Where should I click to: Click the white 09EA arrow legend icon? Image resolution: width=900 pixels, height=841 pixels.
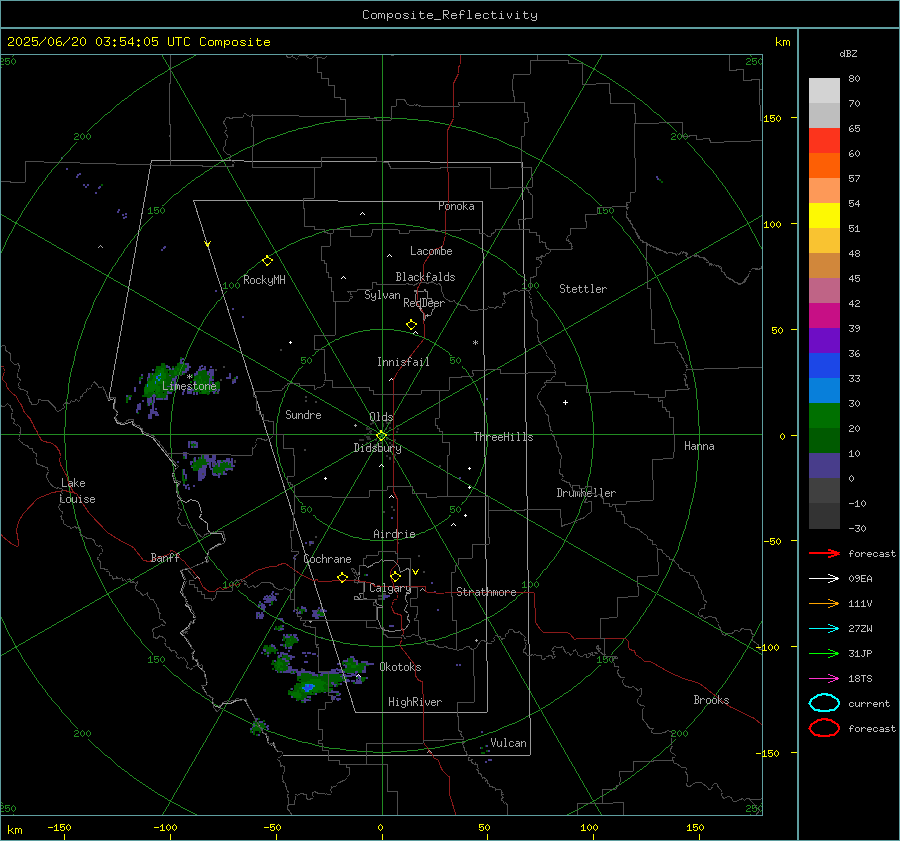click(x=824, y=579)
